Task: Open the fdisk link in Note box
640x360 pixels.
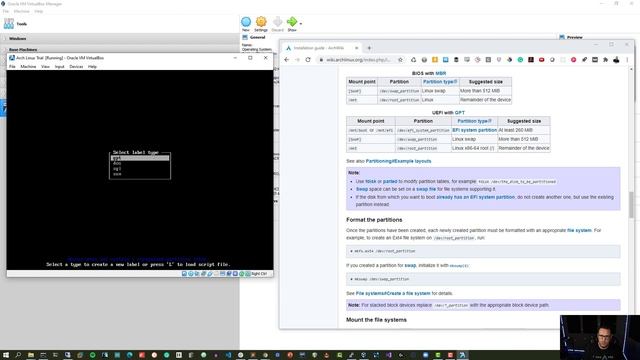Action: 371,181
